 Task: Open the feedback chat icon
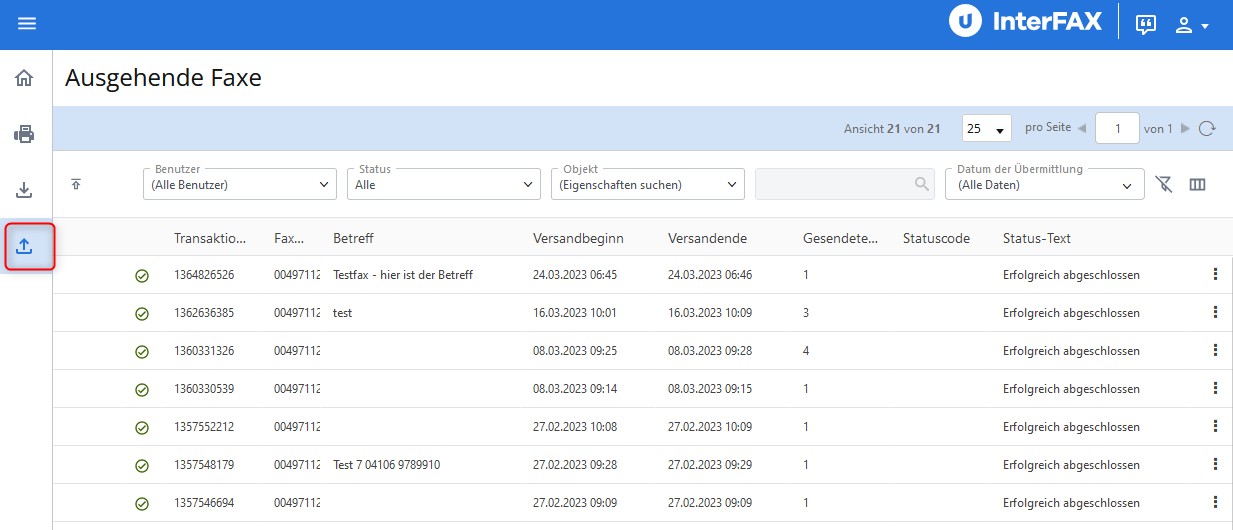[1146, 25]
